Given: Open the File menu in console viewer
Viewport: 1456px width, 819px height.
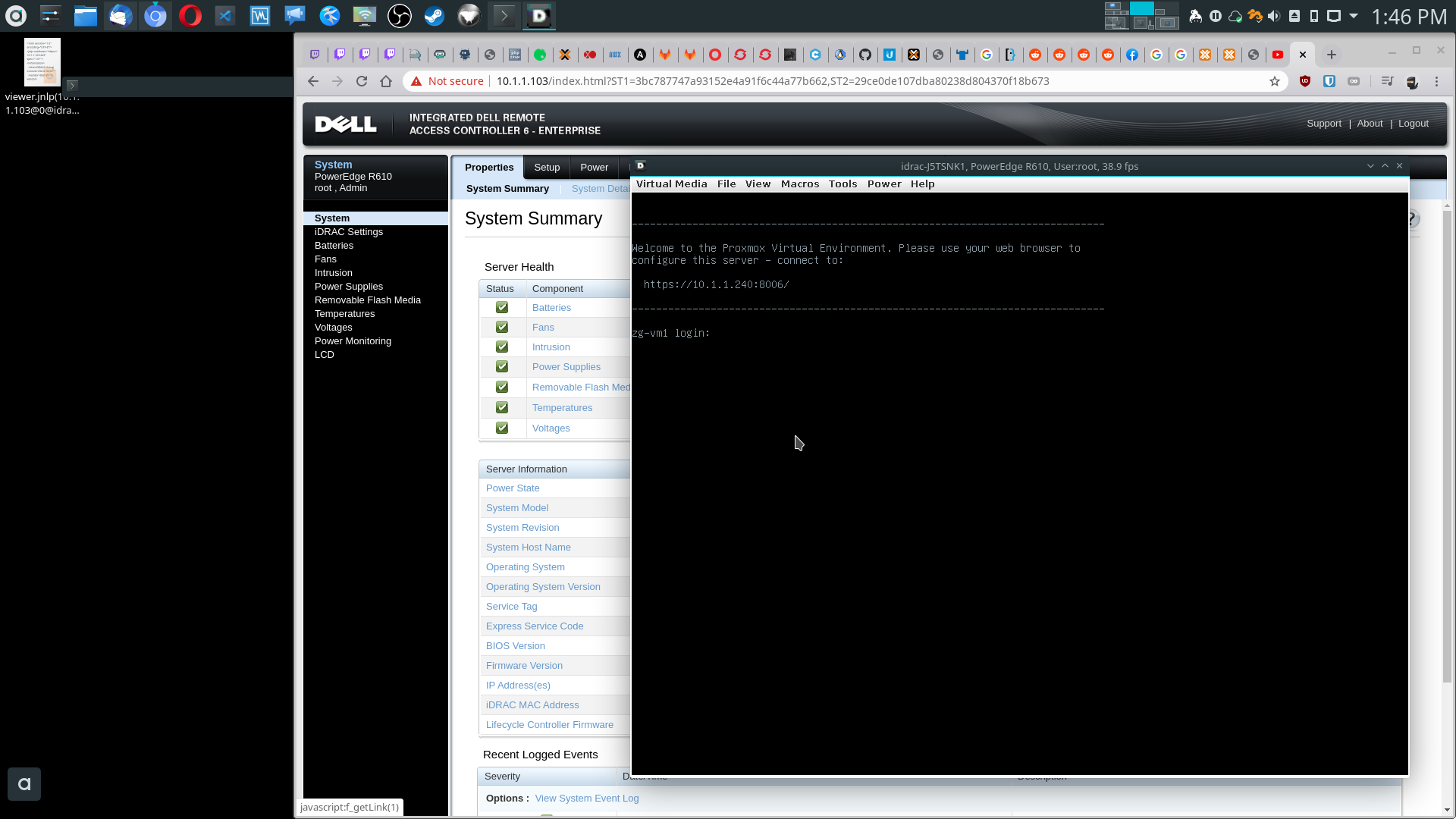Looking at the screenshot, I should click(x=726, y=184).
